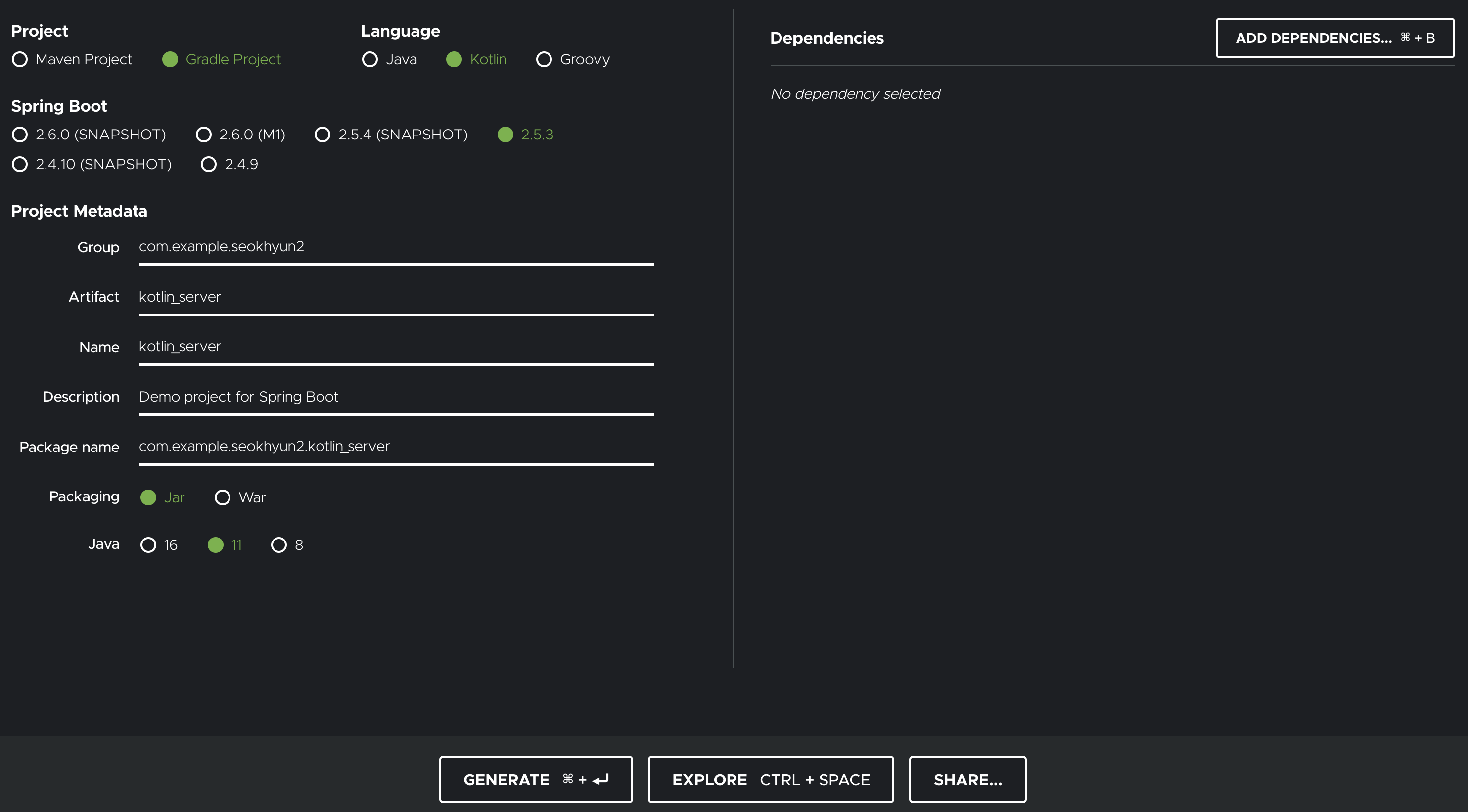Focus the Description input field
Viewport: 1468px width, 812px height.
[x=396, y=397]
